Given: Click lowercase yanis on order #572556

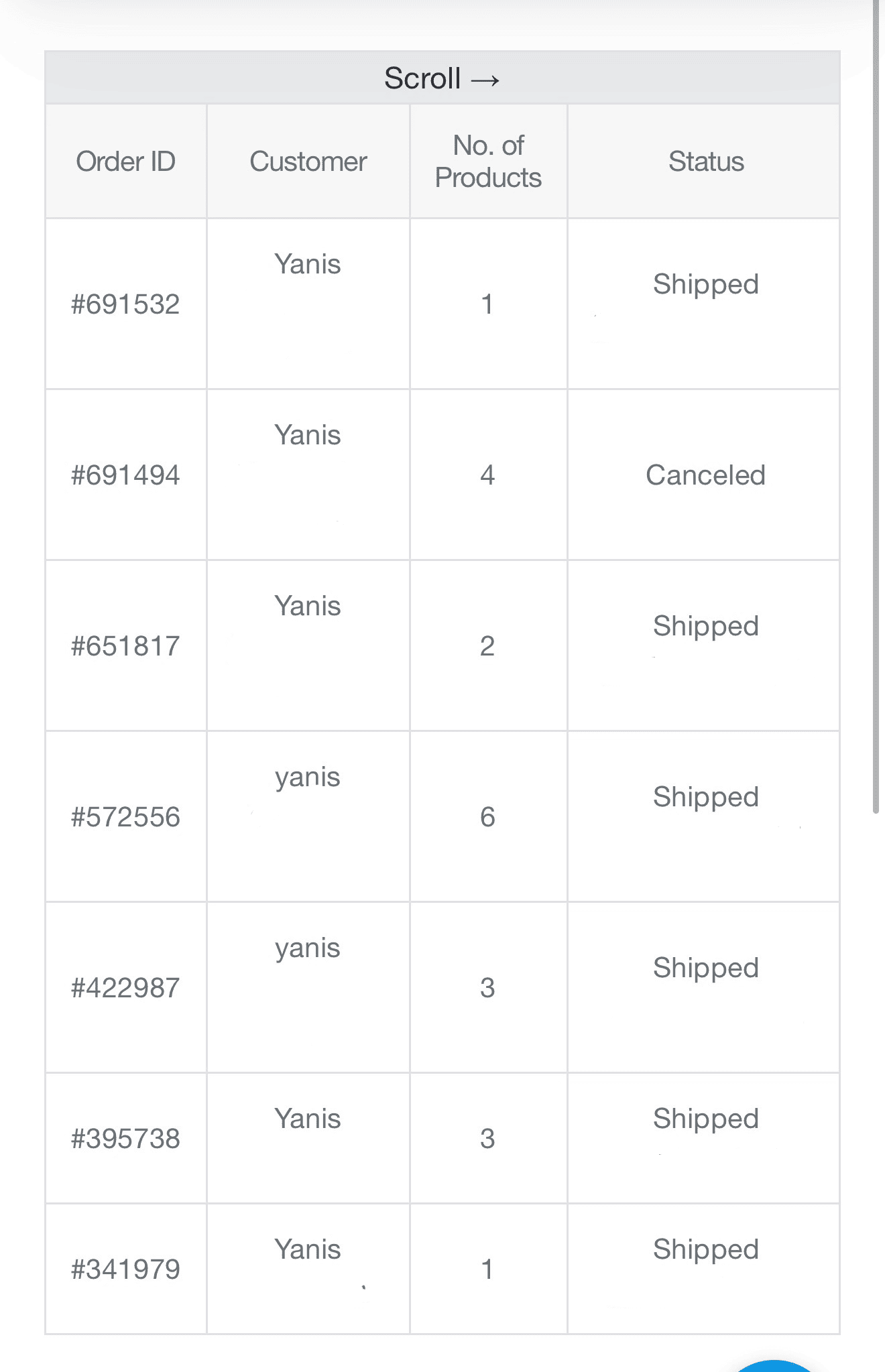Looking at the screenshot, I should pos(308,777).
